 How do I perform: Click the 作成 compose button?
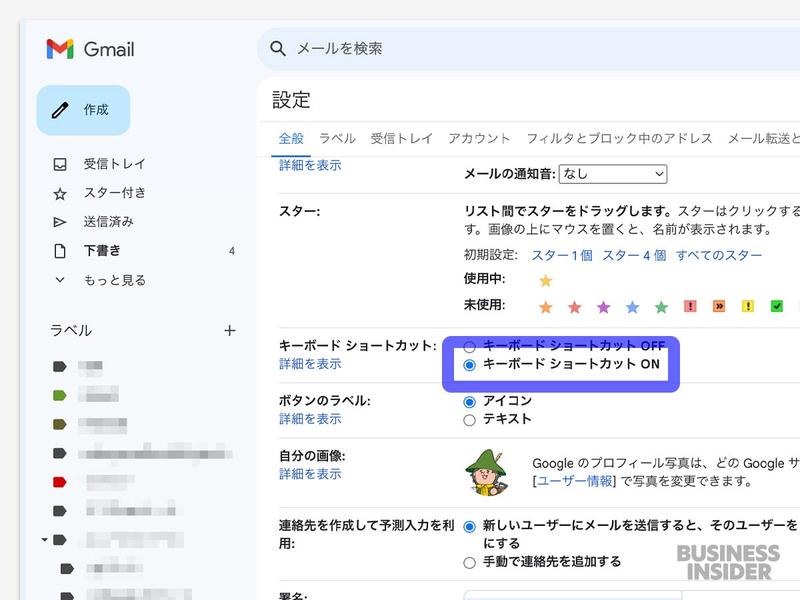click(x=83, y=110)
